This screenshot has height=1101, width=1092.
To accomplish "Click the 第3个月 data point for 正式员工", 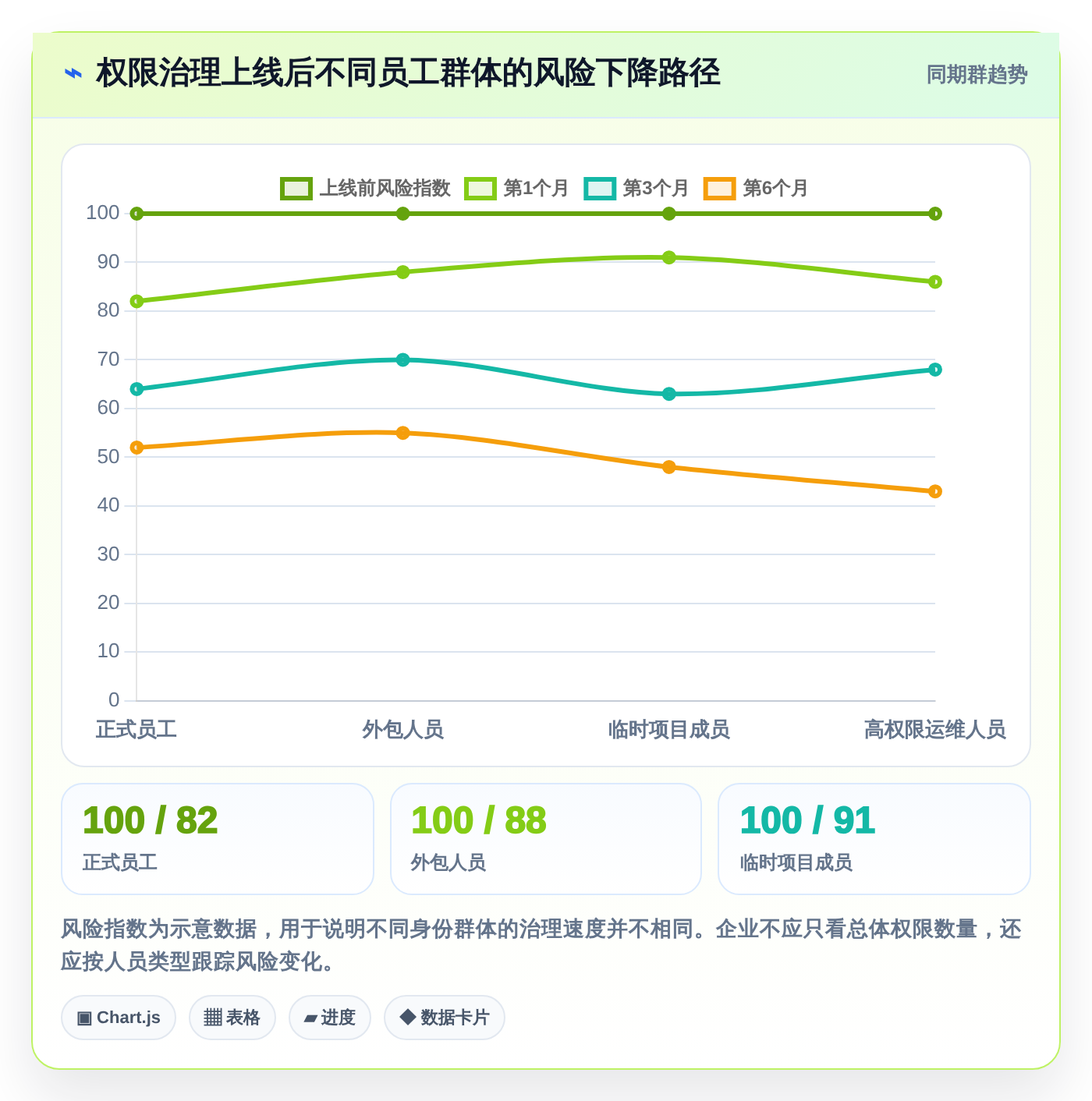I will 136,389.
